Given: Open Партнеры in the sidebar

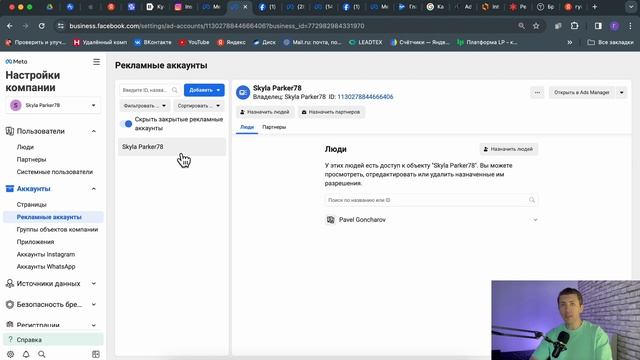Looking at the screenshot, I should point(31,159).
